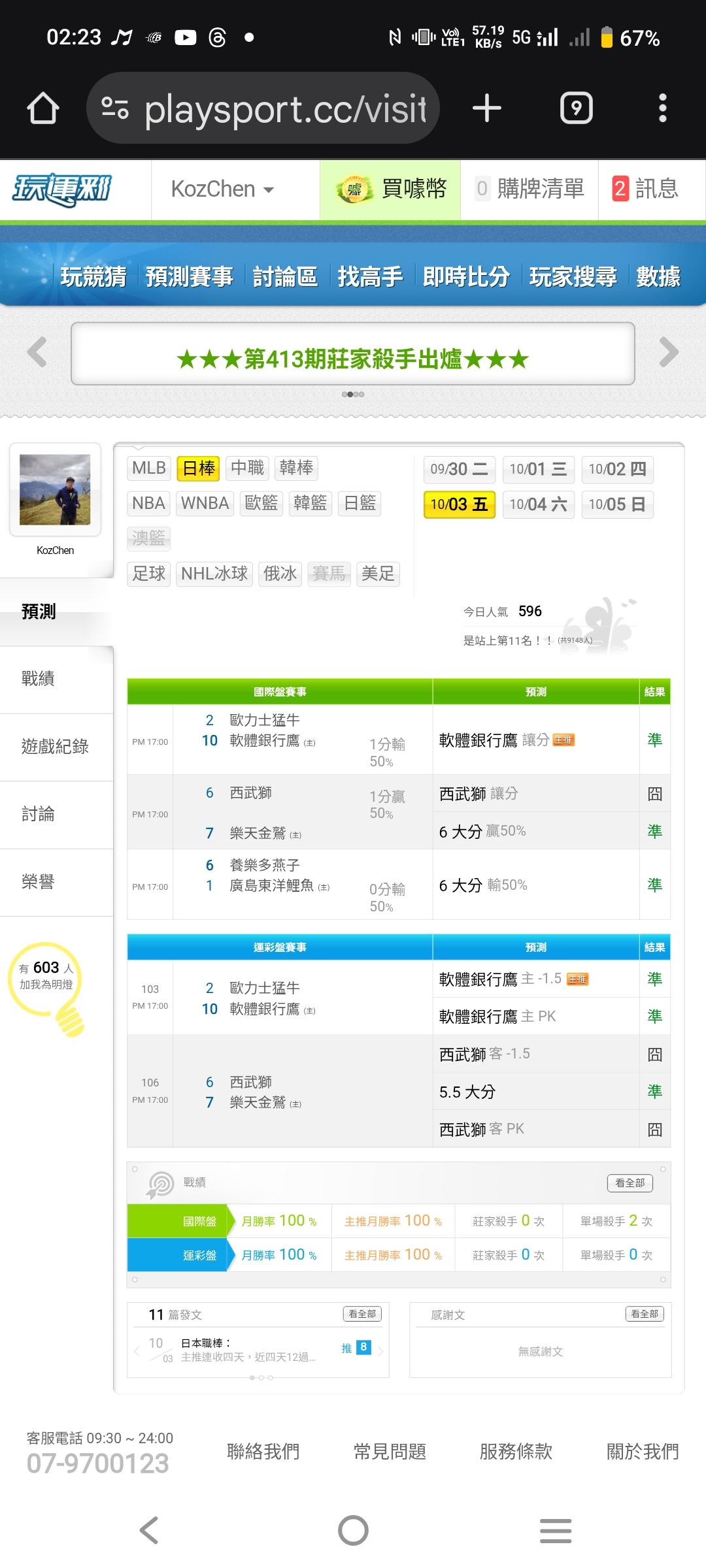Select the 中職 league tab
The height and width of the screenshot is (1568, 706).
click(247, 468)
